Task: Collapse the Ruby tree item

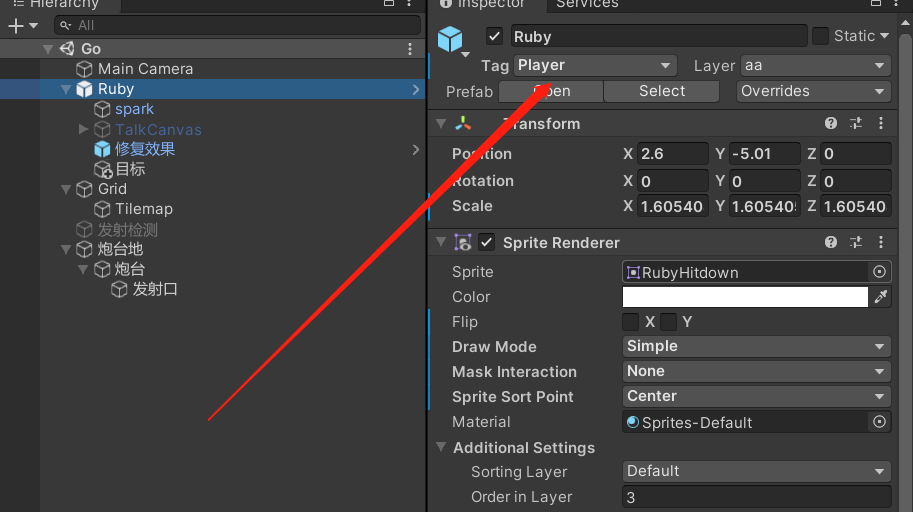Action: (x=66, y=89)
